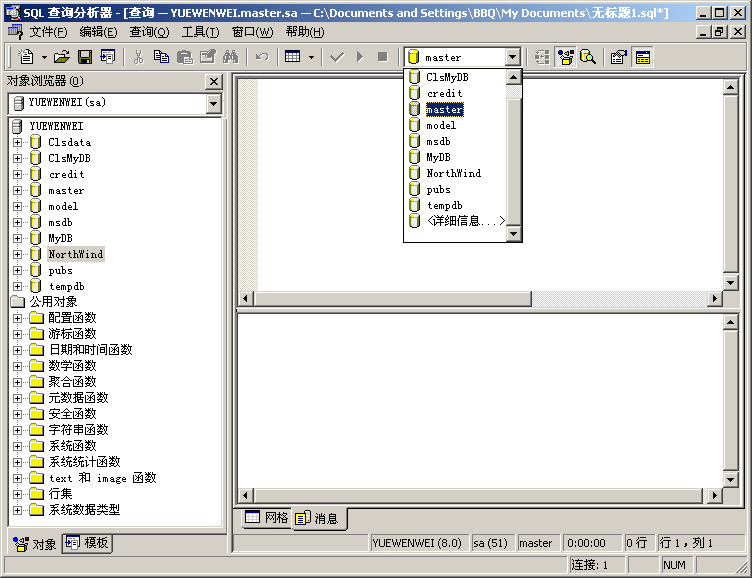
Task: Click the Execute Mode grid icon
Action: [x=293, y=57]
